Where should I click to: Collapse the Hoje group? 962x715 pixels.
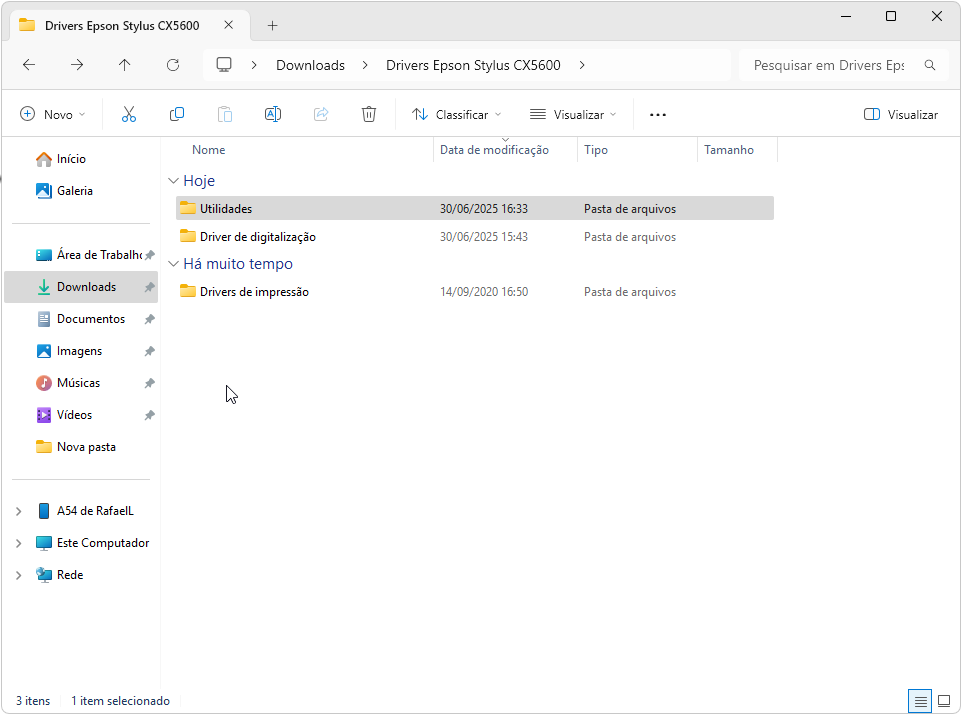[174, 181]
